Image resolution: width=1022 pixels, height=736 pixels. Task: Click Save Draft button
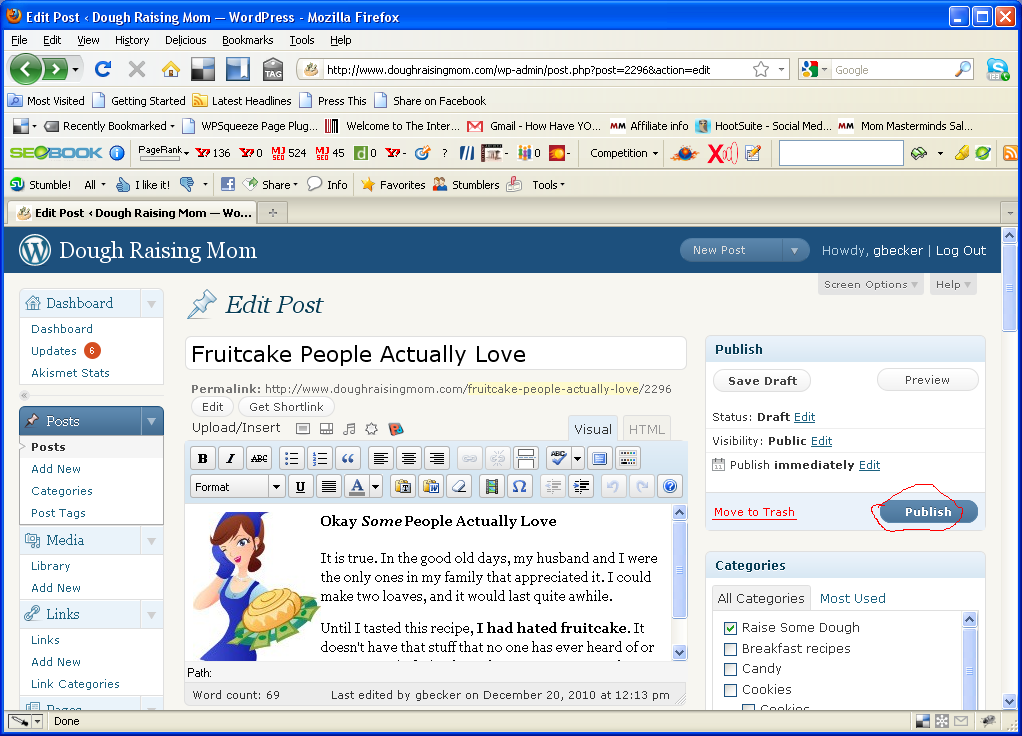pyautogui.click(x=762, y=381)
